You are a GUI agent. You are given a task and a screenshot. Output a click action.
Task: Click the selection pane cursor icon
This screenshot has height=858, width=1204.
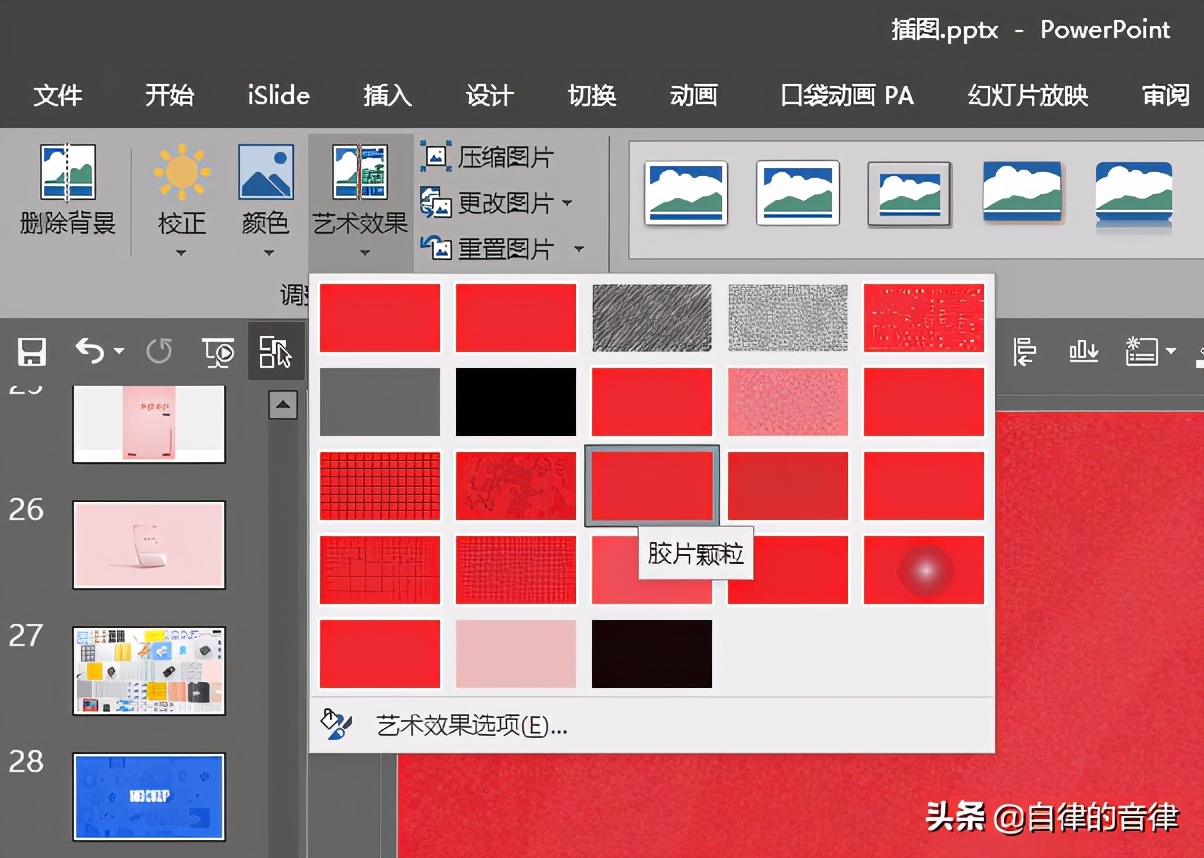[275, 351]
